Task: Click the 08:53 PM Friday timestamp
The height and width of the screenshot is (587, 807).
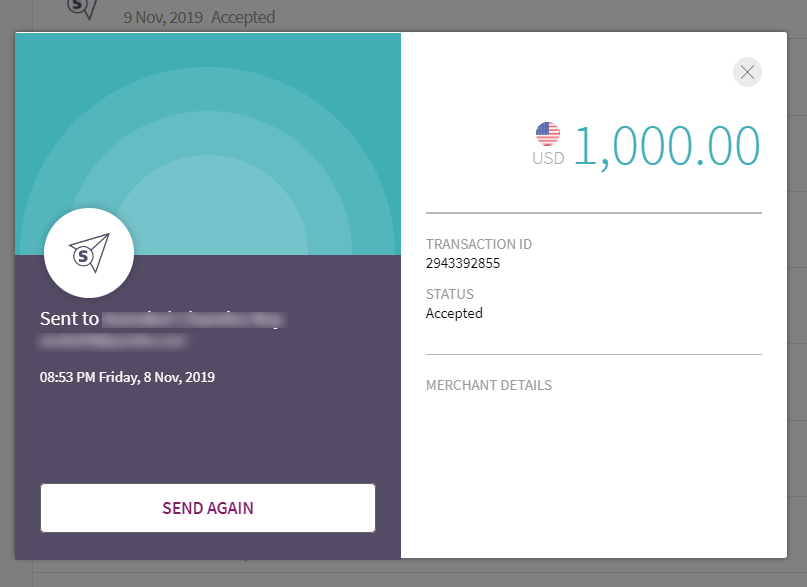Action: tap(127, 377)
